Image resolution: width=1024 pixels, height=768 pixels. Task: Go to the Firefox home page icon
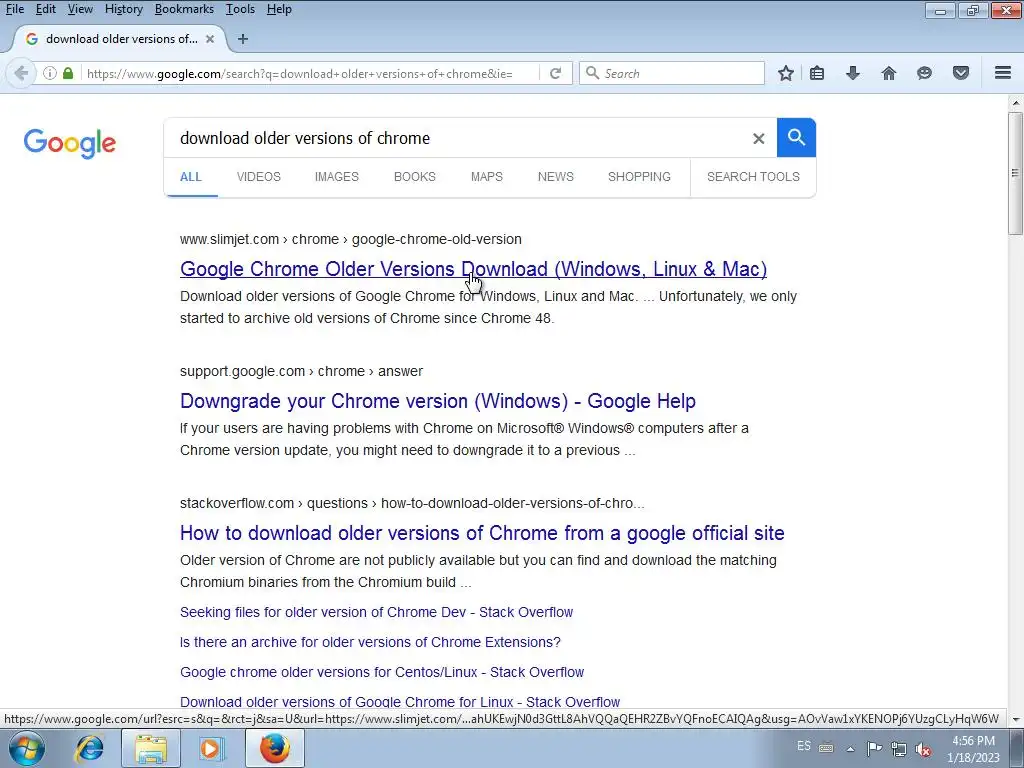(889, 73)
